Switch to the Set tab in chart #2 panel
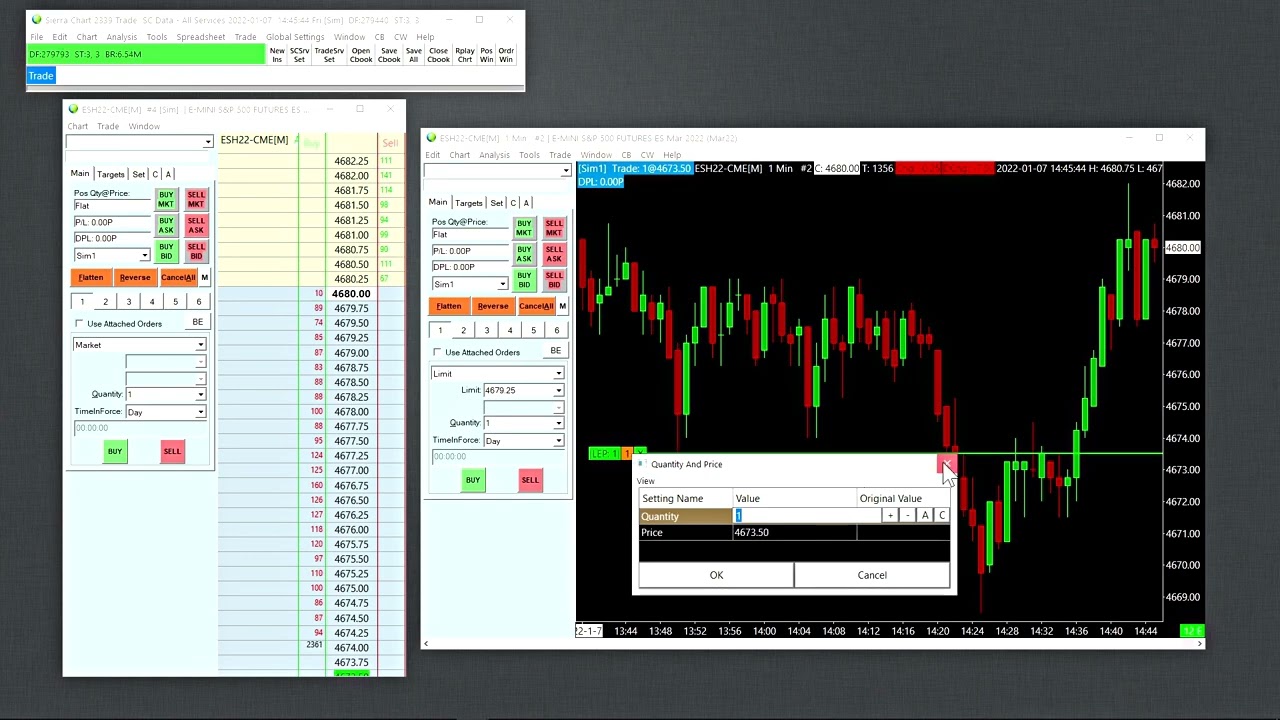This screenshot has width=1280, height=720. point(496,203)
